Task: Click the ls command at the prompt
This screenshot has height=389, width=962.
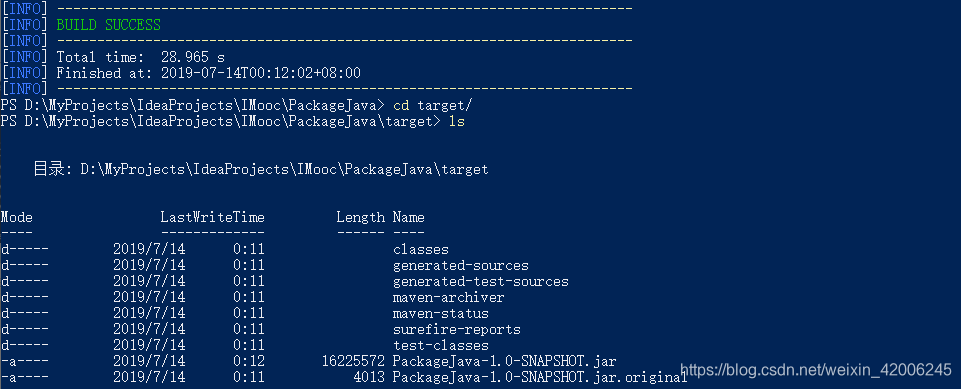Action: pos(456,121)
